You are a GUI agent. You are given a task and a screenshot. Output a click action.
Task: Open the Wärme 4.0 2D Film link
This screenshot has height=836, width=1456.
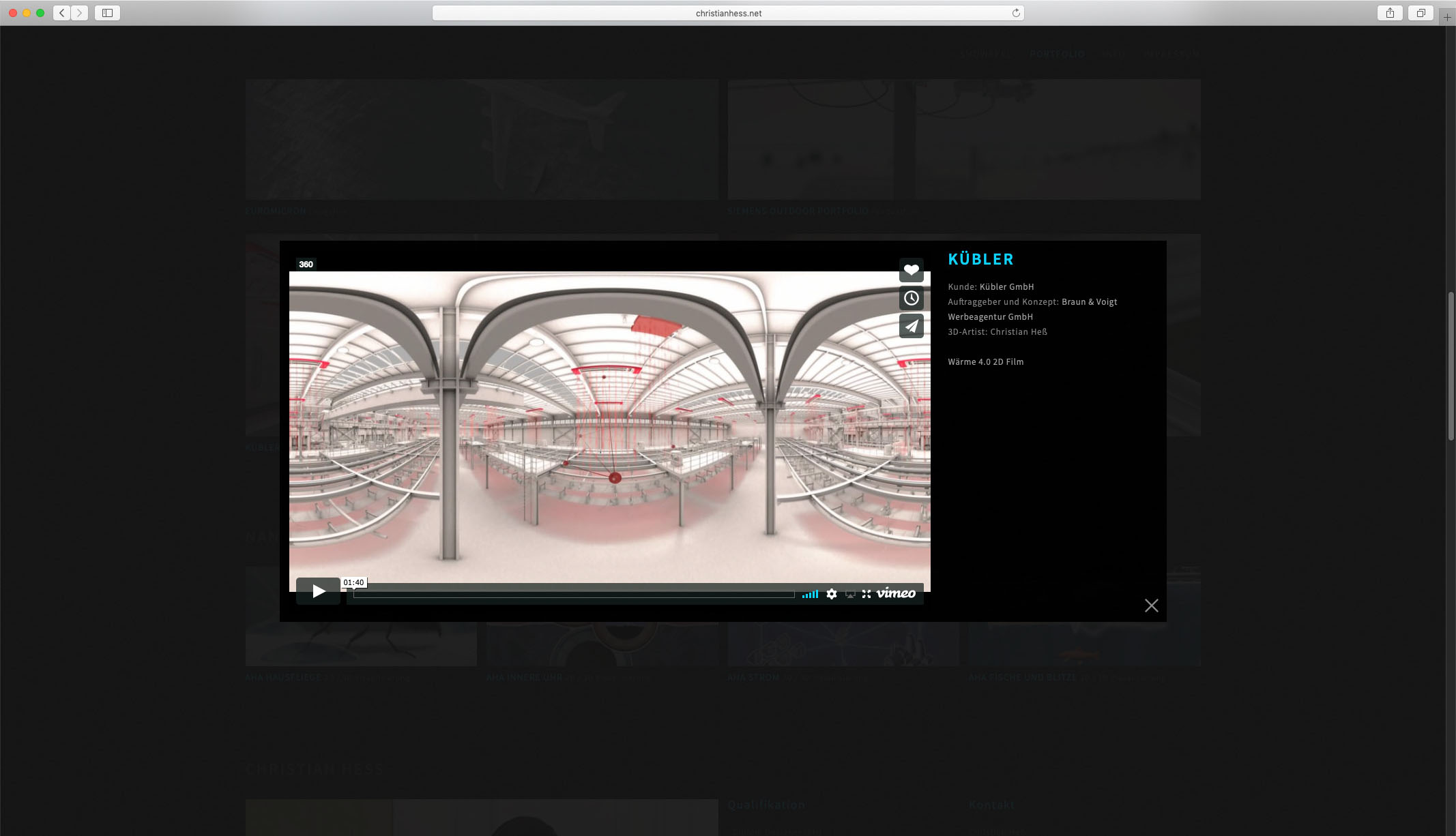coord(985,362)
